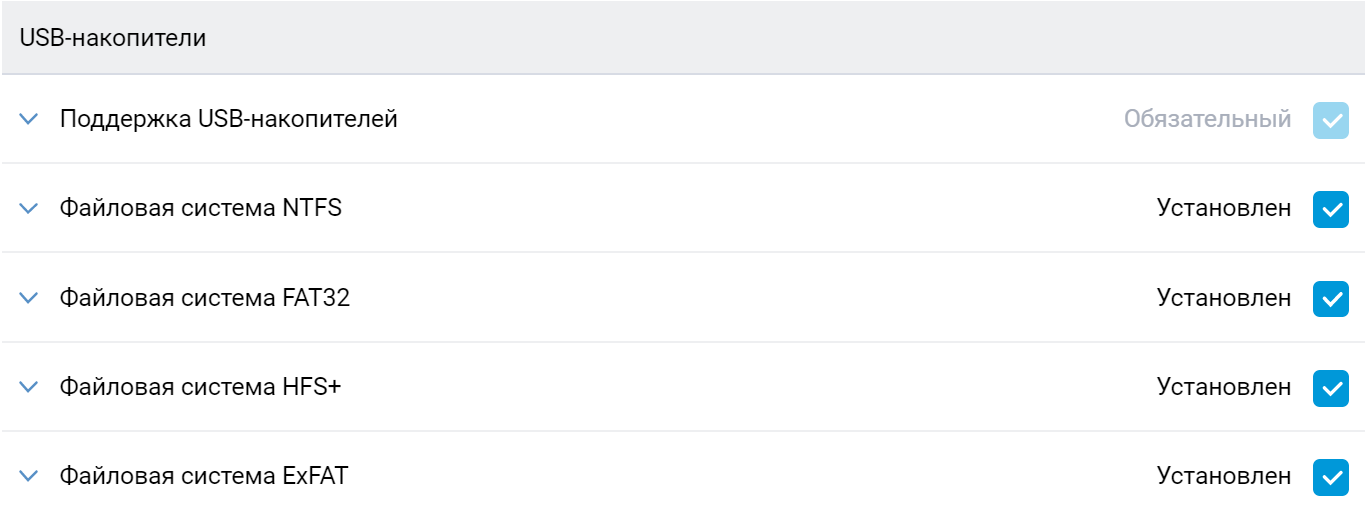Screen dimensions: 1366x519
Task: Click Установлен status next to HFS+
Action: pos(1224,388)
